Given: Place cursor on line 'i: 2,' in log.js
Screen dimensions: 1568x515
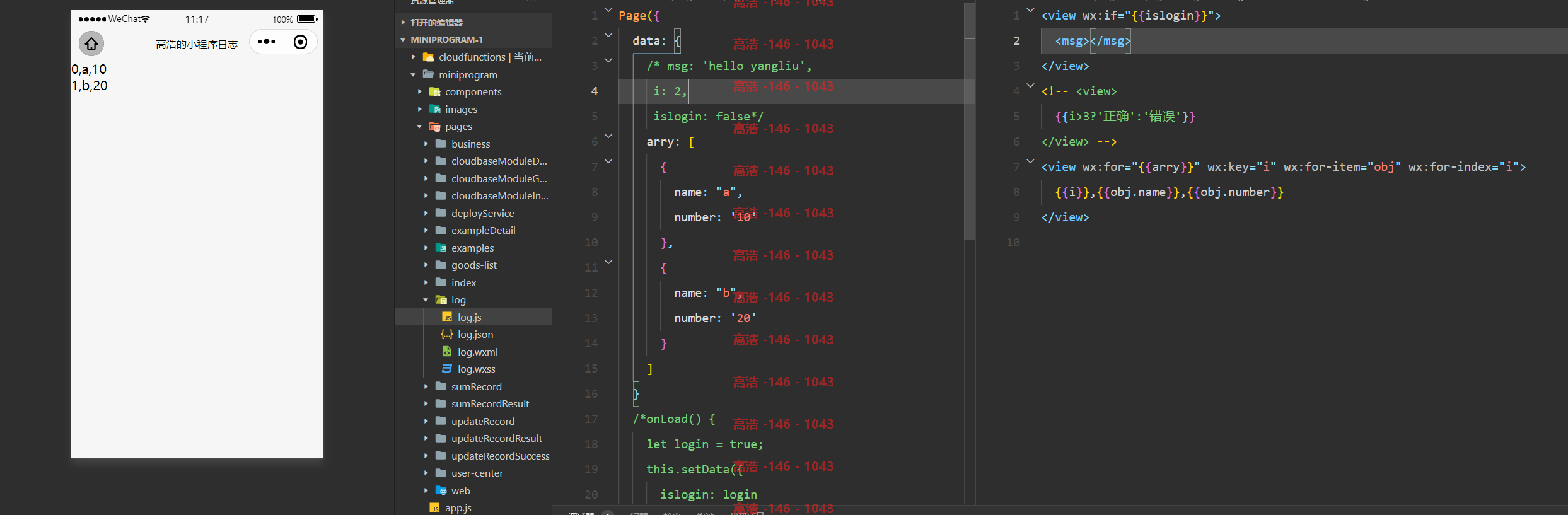Looking at the screenshot, I should coord(670,91).
